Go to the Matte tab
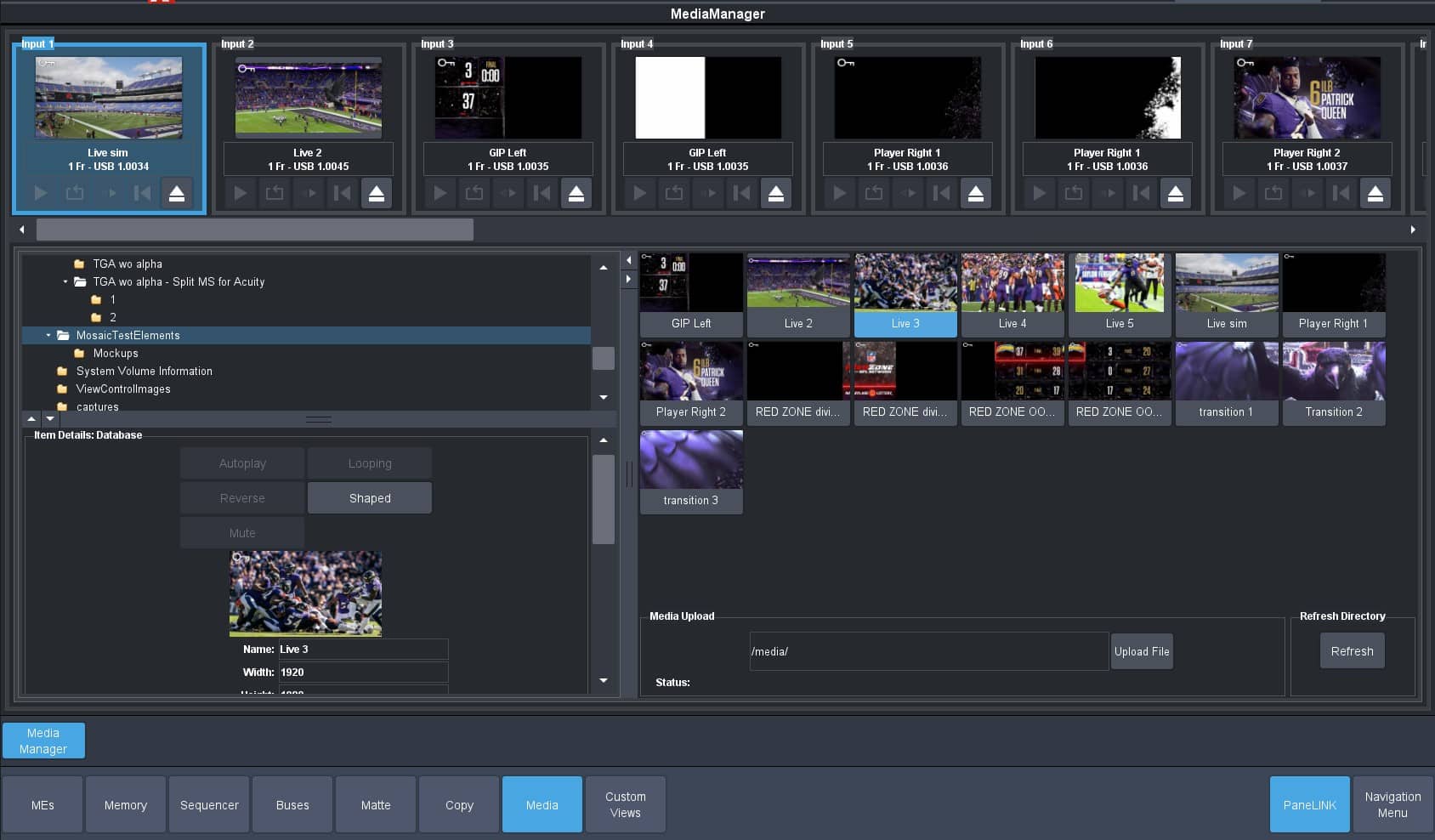 [376, 804]
